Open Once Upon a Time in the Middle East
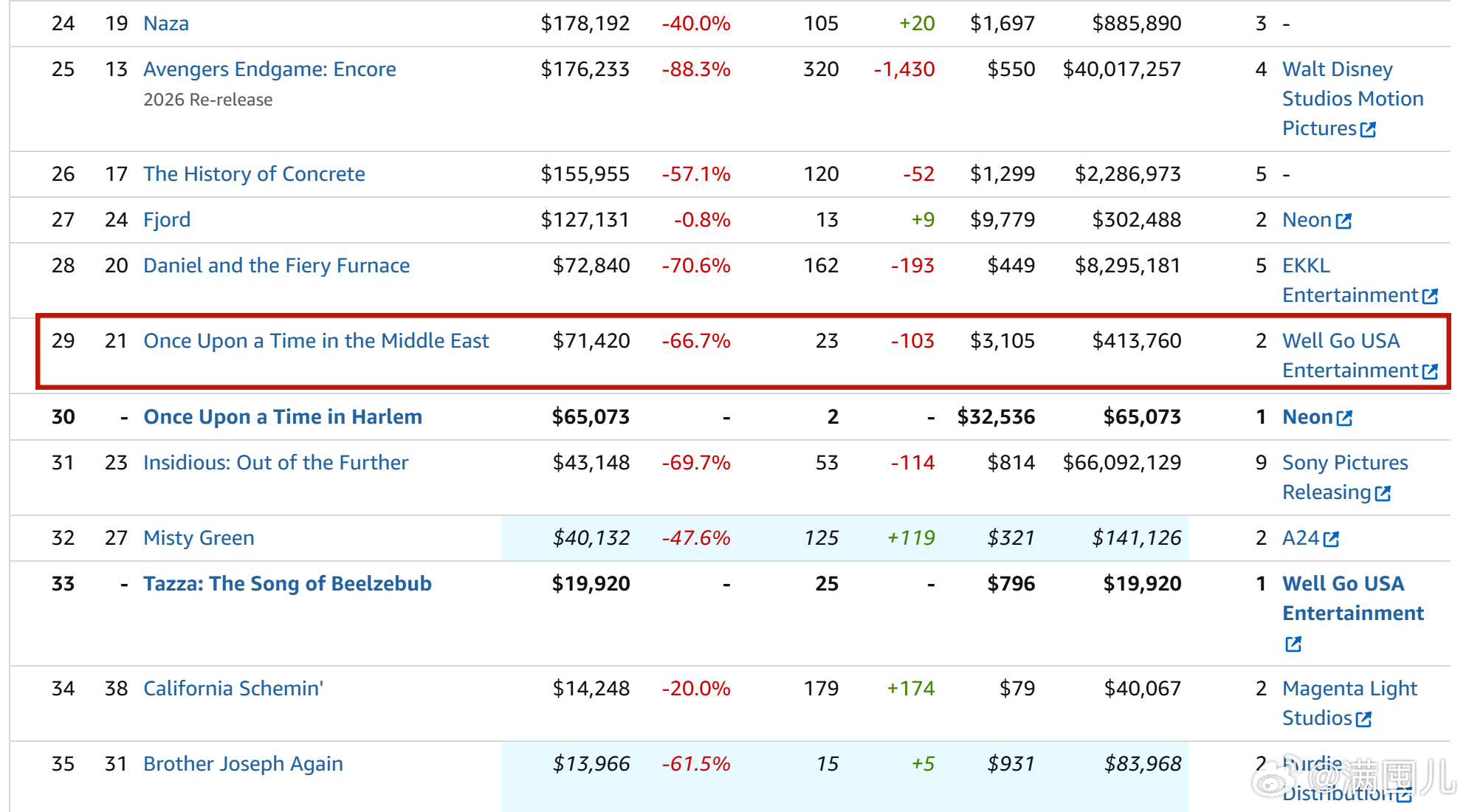1469x812 pixels. 316,341
